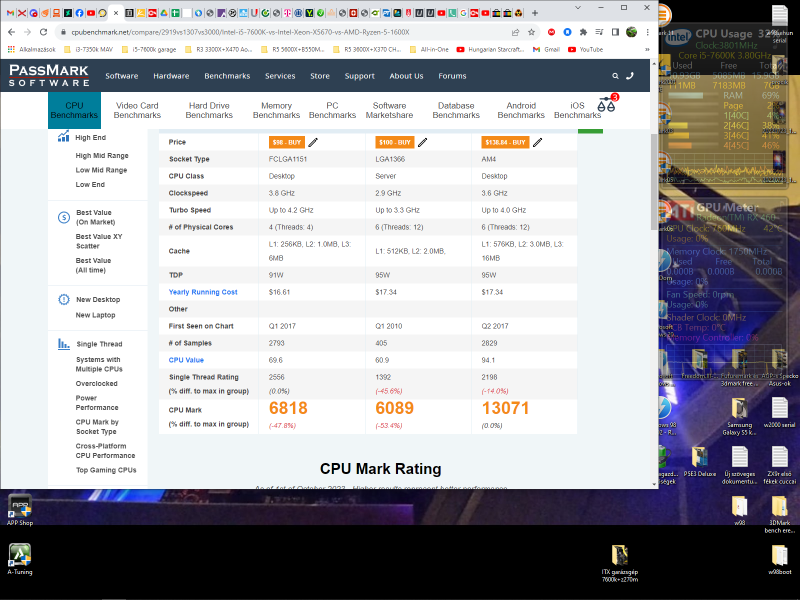Open the Hardware menu in PassMark header
Image resolution: width=800 pixels, height=600 pixels.
point(171,76)
